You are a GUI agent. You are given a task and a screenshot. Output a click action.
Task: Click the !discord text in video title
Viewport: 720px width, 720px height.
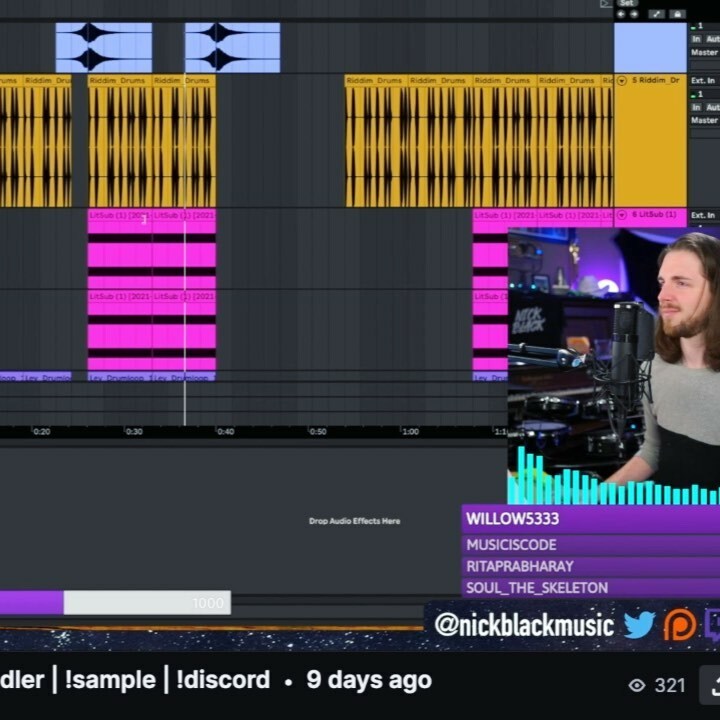(x=223, y=680)
